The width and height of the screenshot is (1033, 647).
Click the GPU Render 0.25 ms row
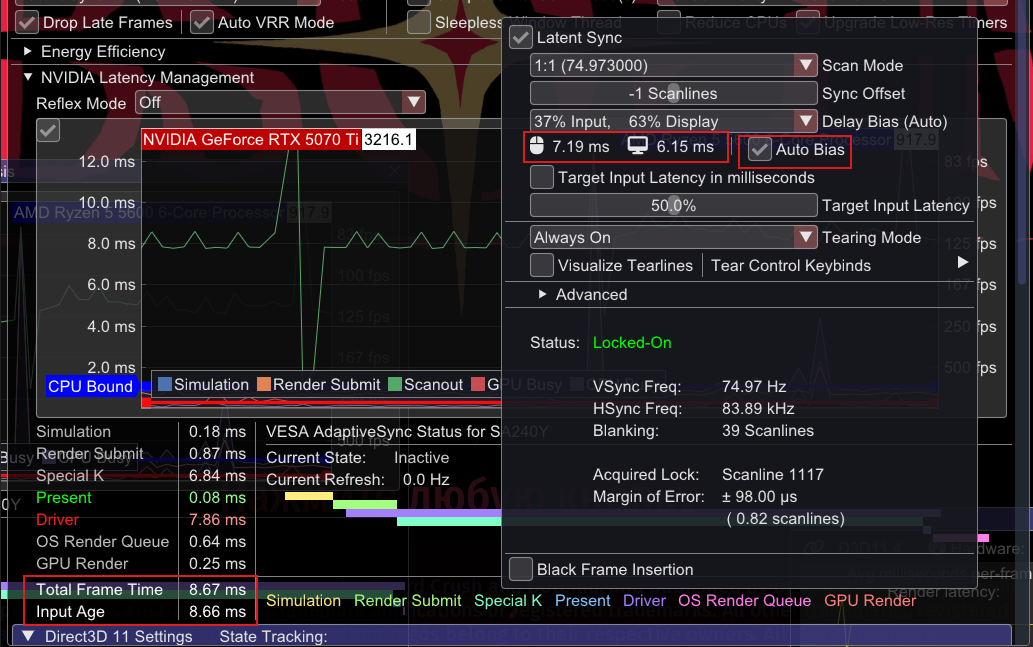coord(140,564)
